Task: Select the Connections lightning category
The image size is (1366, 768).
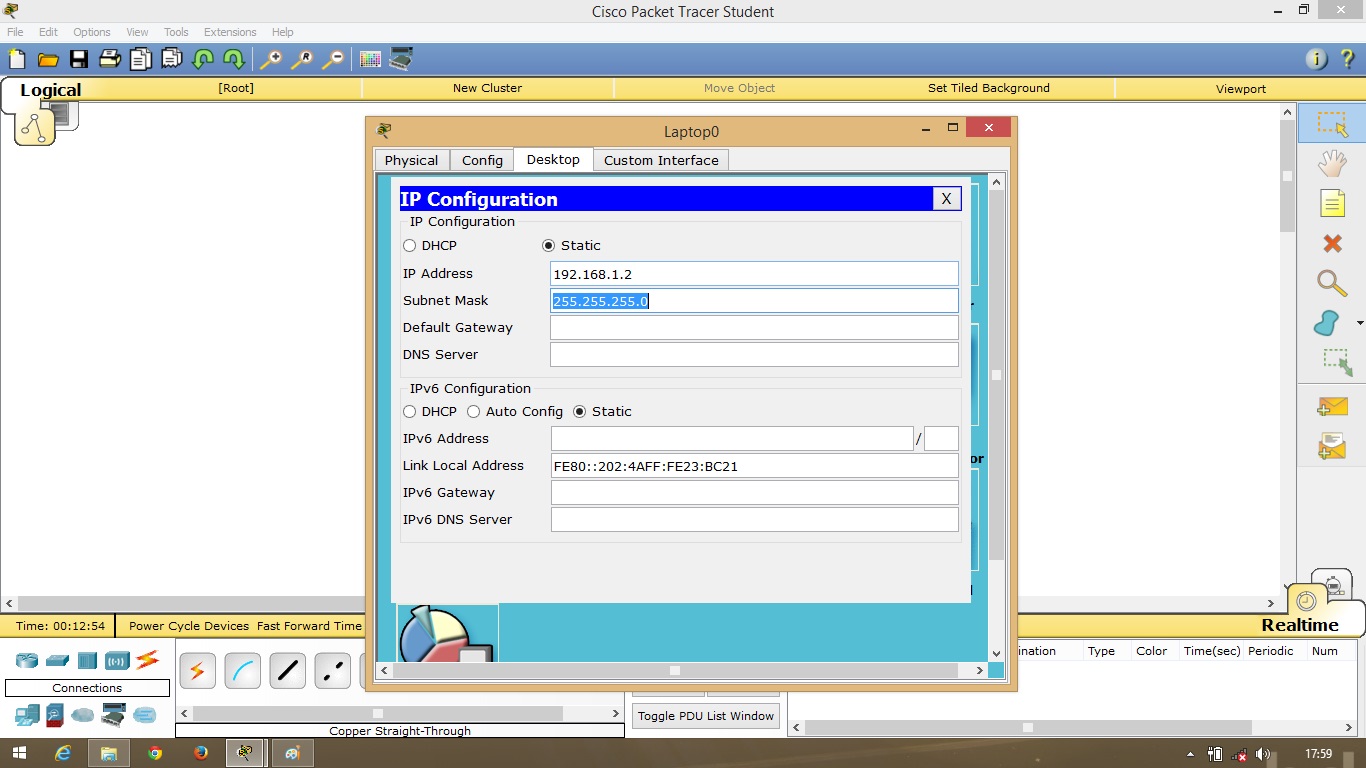Action: tap(147, 660)
